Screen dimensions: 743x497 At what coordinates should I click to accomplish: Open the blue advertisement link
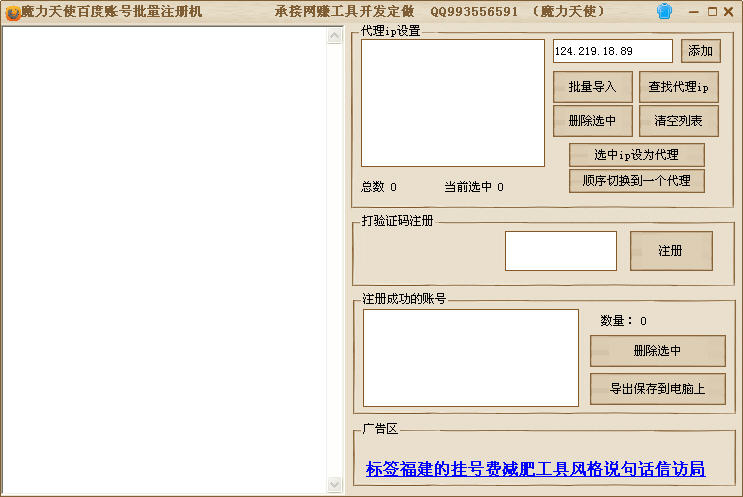535,469
